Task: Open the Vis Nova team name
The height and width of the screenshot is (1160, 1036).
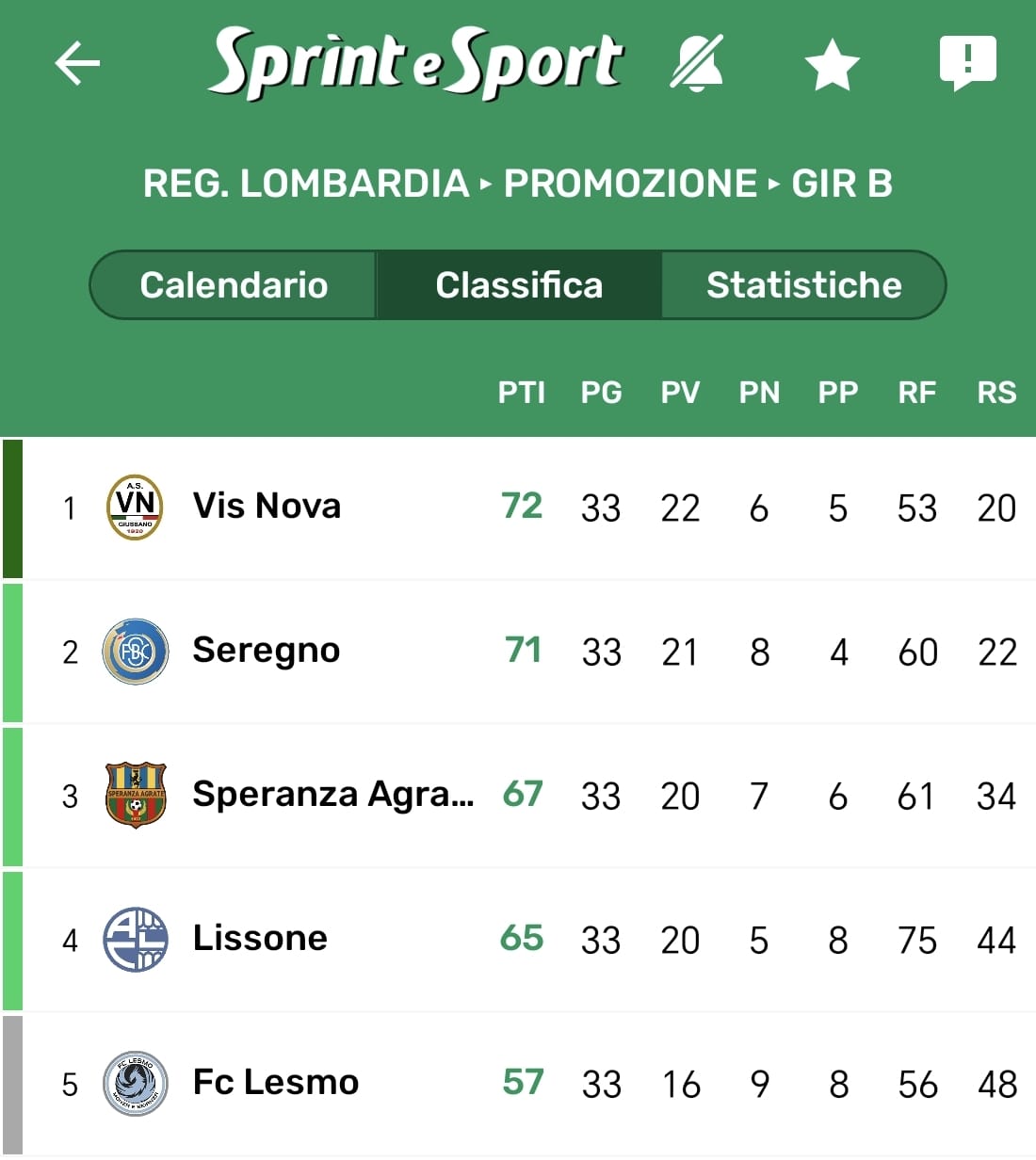Action: point(267,507)
